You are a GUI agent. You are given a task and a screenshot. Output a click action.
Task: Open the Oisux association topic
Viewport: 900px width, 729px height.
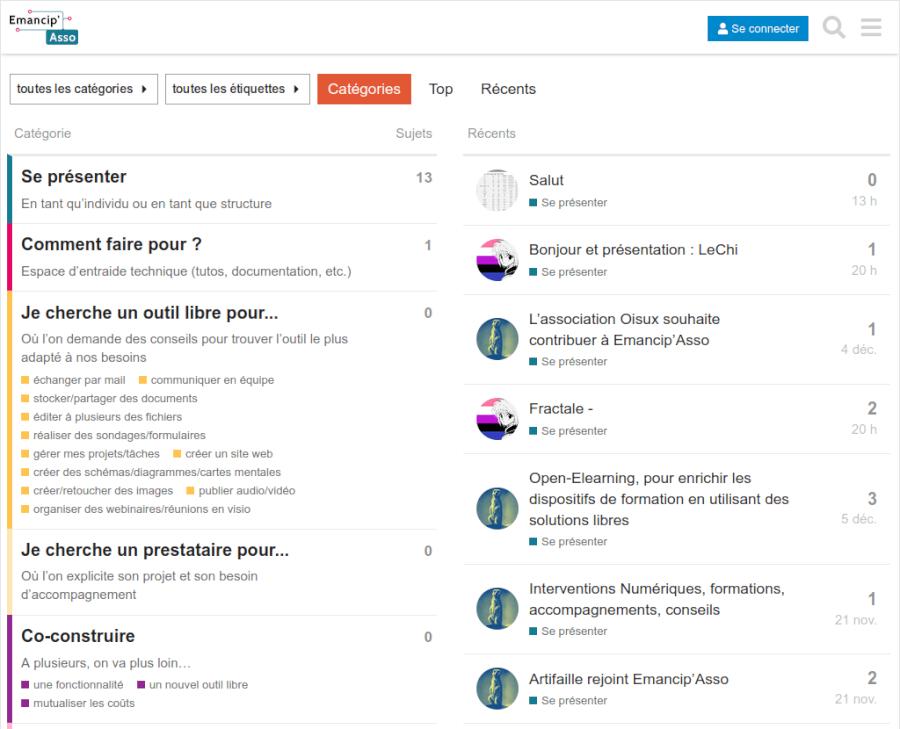click(624, 329)
